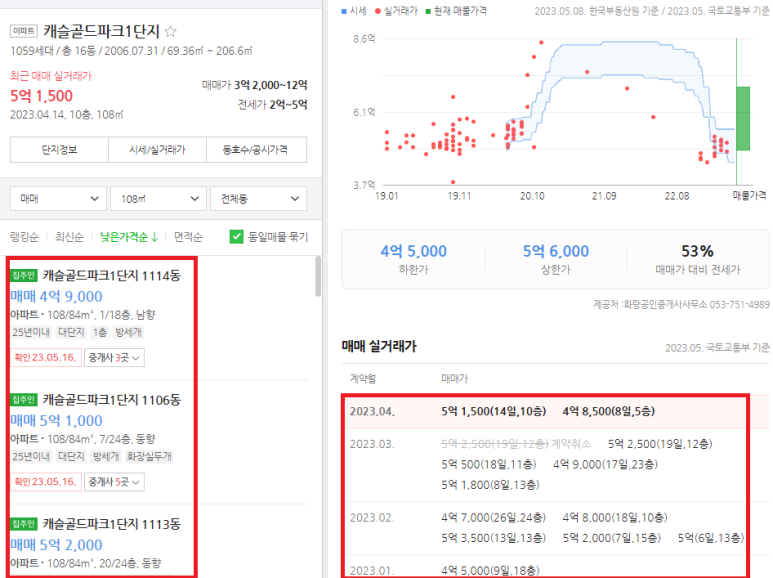This screenshot has height=578, width=773.
Task: Click the 확인23.05.16. tag on 1106동
Action: point(45,482)
